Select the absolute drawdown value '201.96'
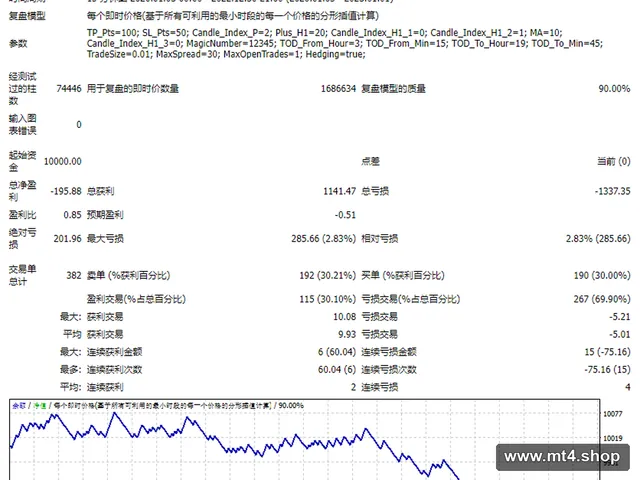 click(67, 238)
